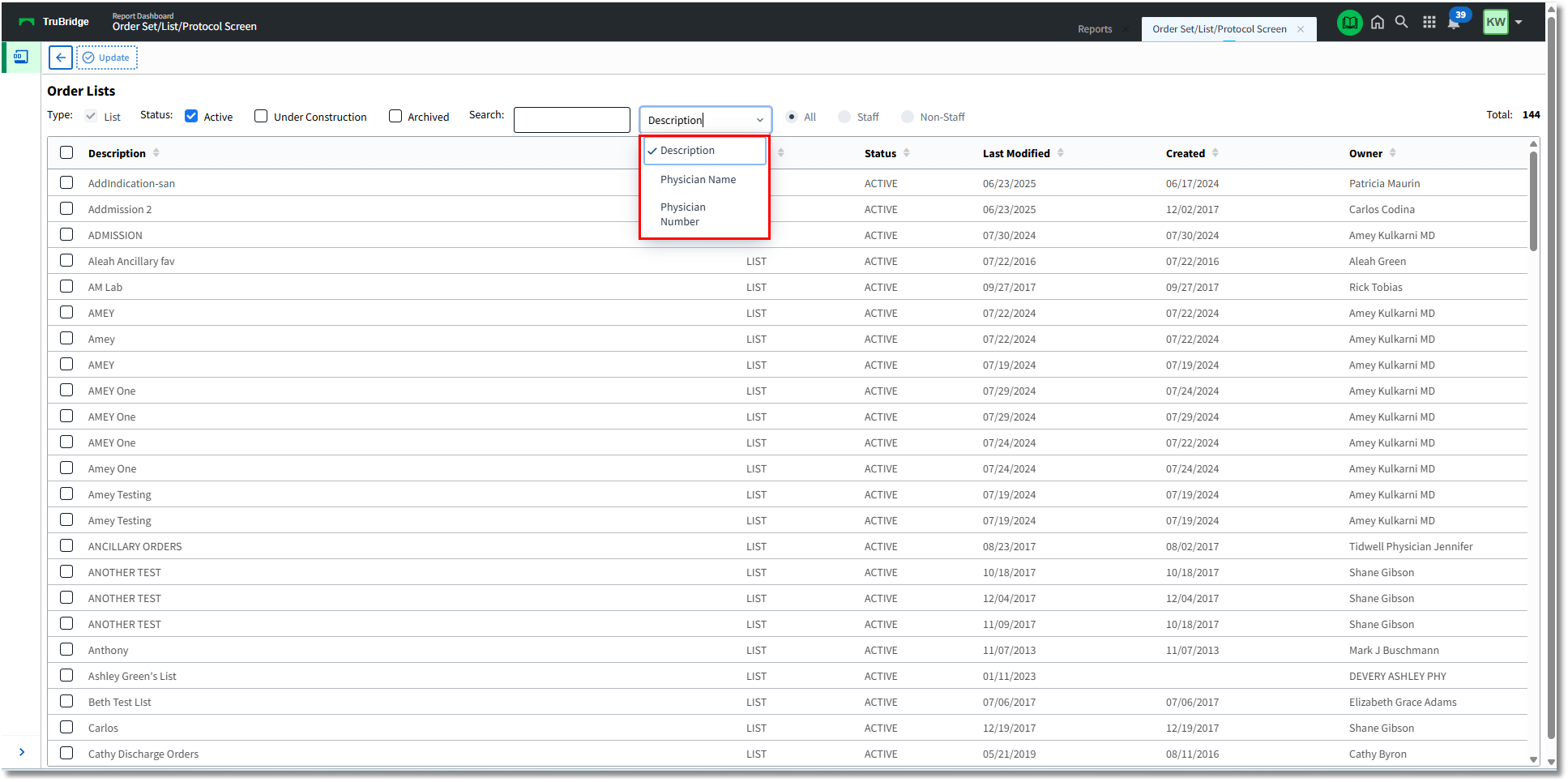Click the green book icon near the avatar

pos(1349,22)
